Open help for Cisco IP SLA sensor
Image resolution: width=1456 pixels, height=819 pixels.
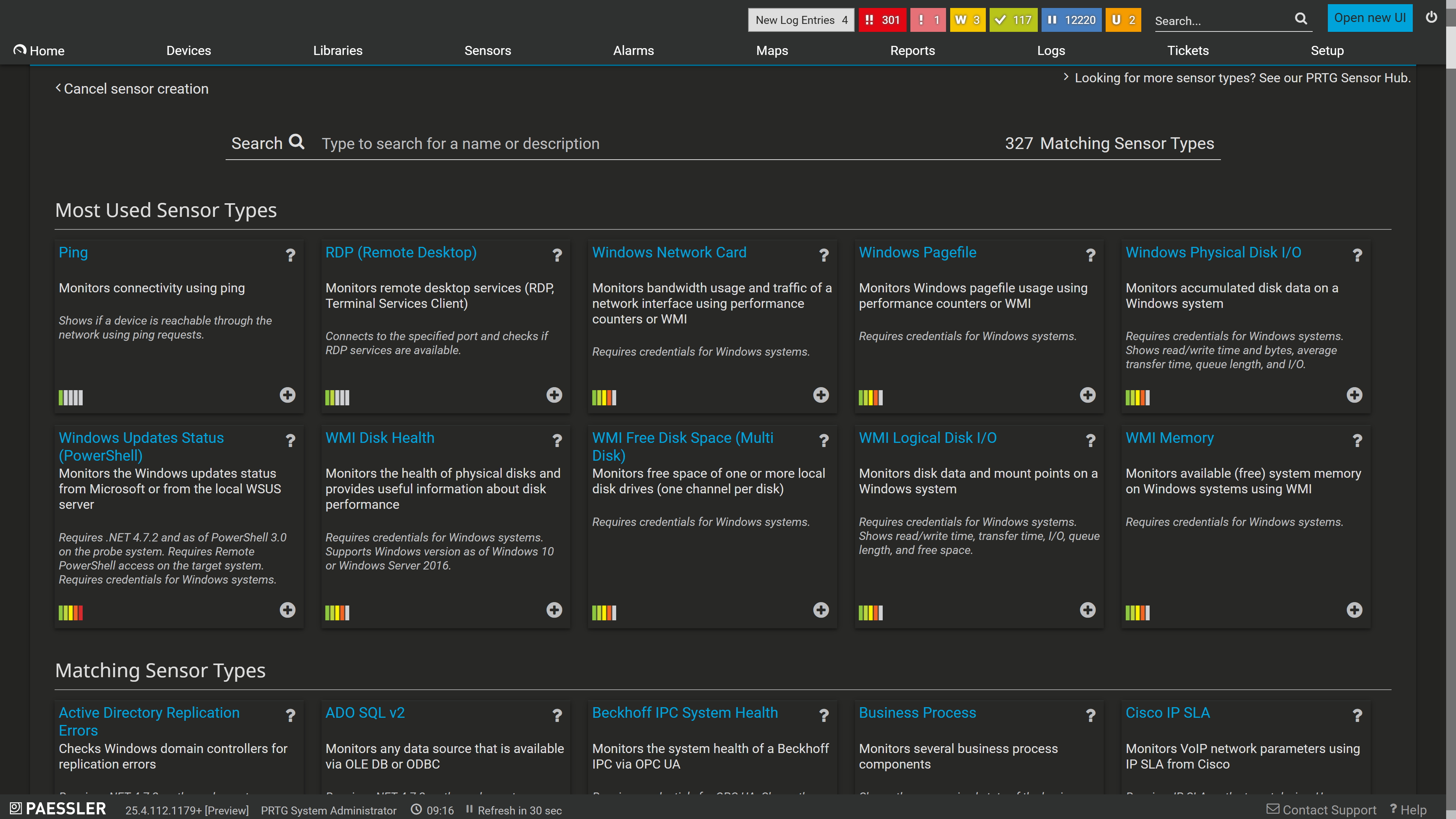click(1358, 716)
